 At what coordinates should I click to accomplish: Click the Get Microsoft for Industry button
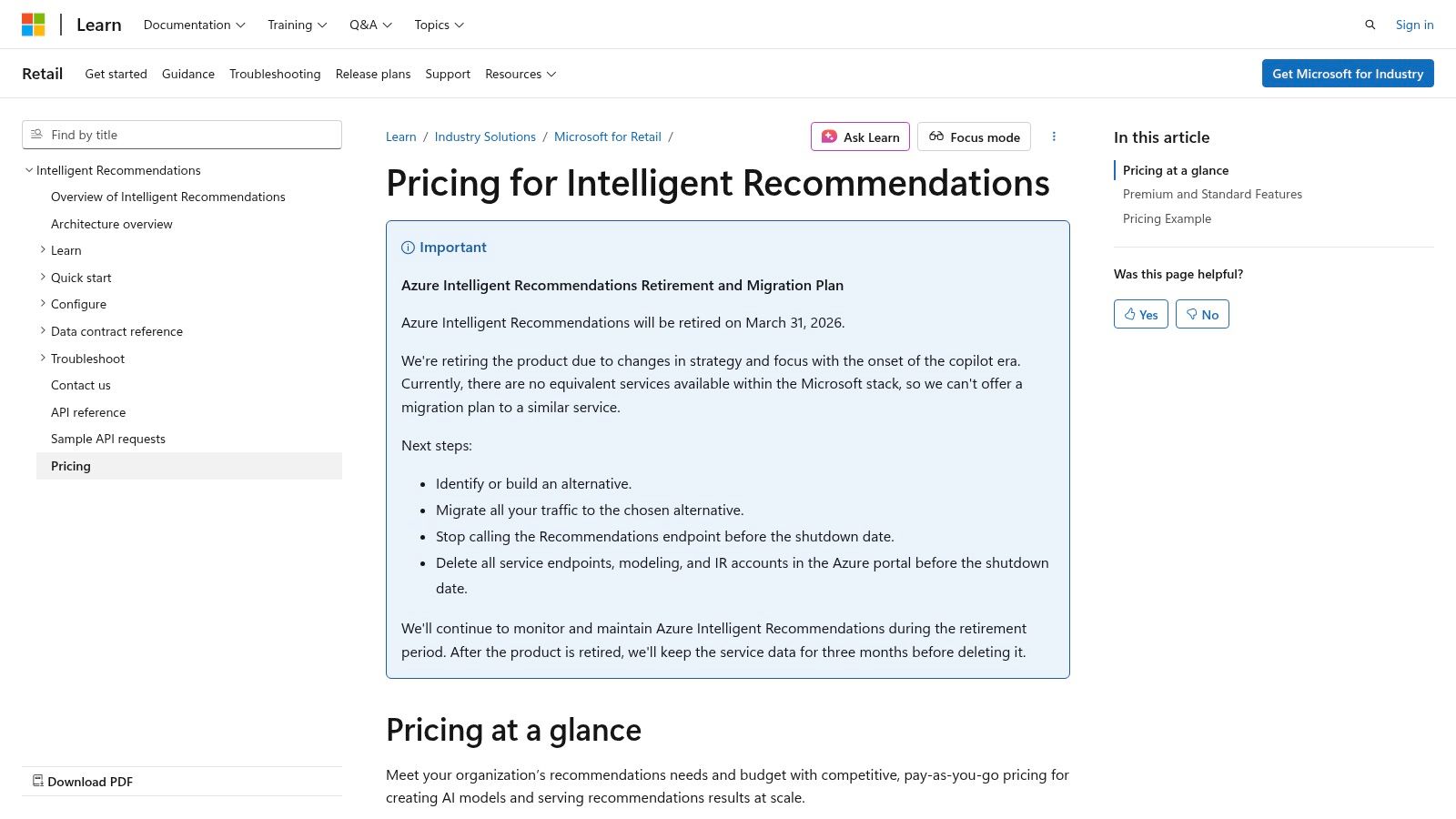[1348, 74]
